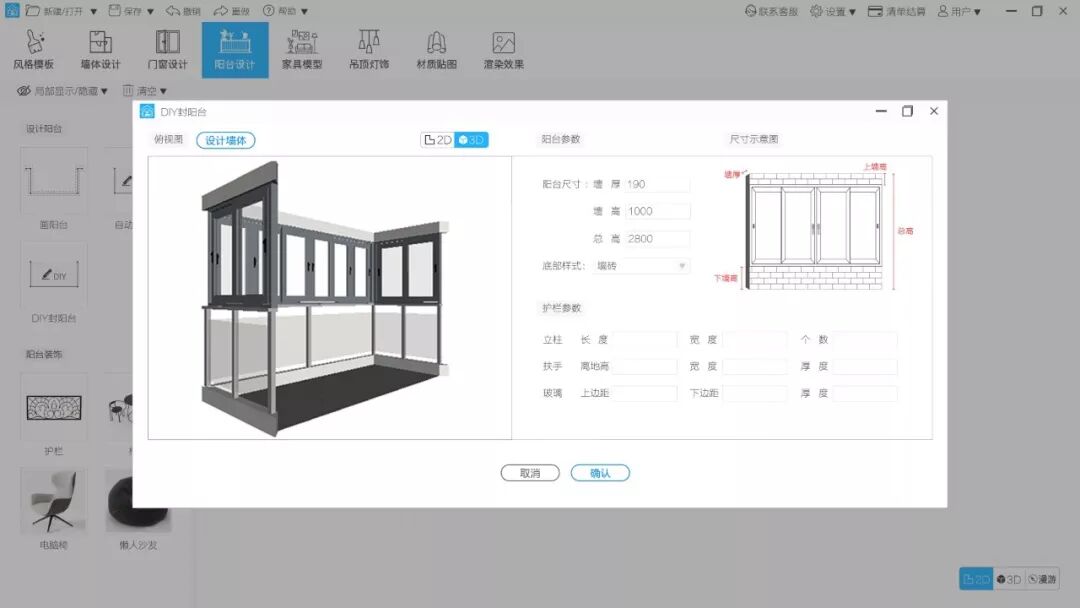Viewport: 1080px width, 608px height.
Task: Click the 取消 cancel button
Action: tap(530, 472)
